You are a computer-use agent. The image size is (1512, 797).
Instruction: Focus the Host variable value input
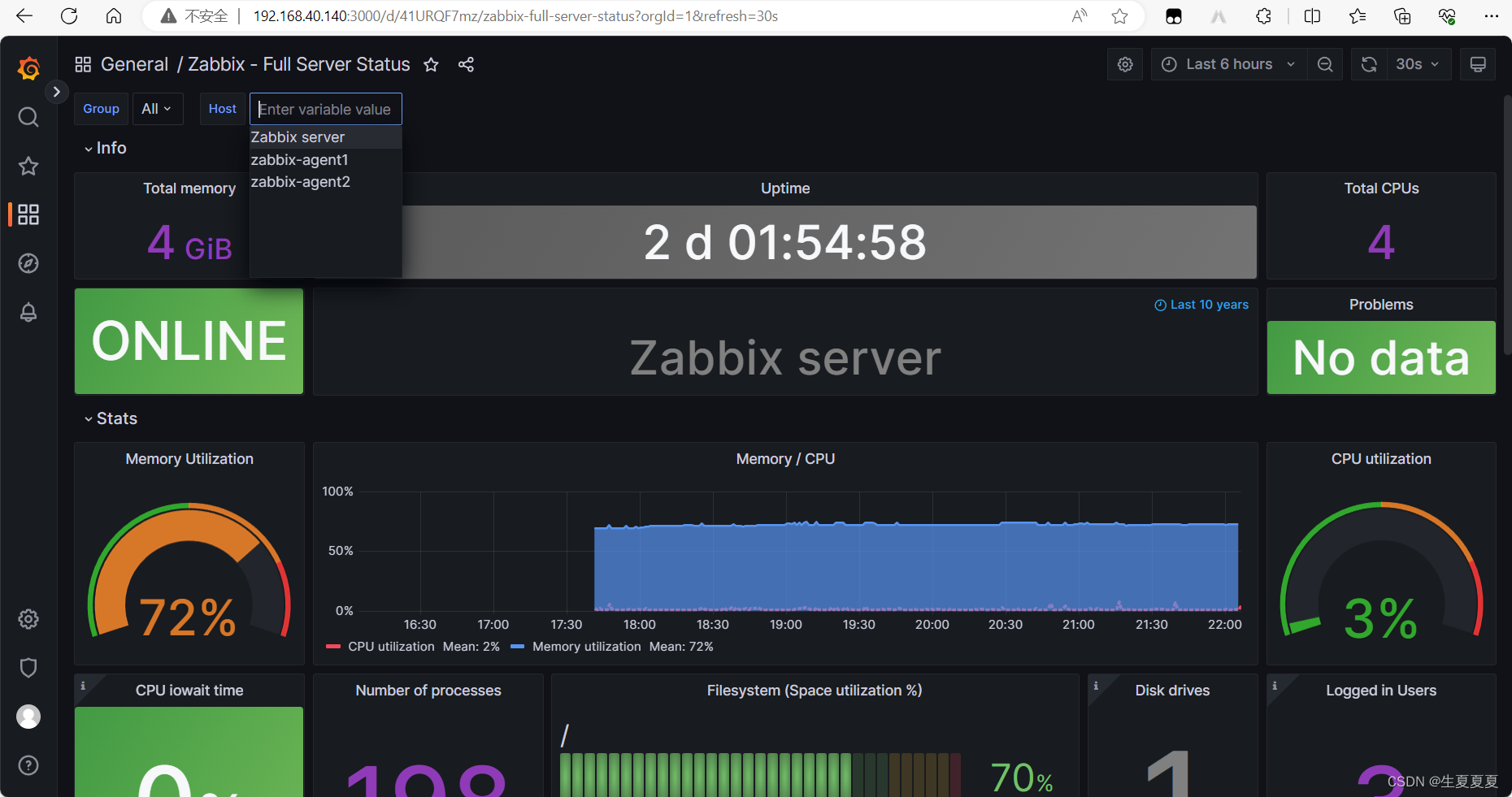tap(325, 109)
